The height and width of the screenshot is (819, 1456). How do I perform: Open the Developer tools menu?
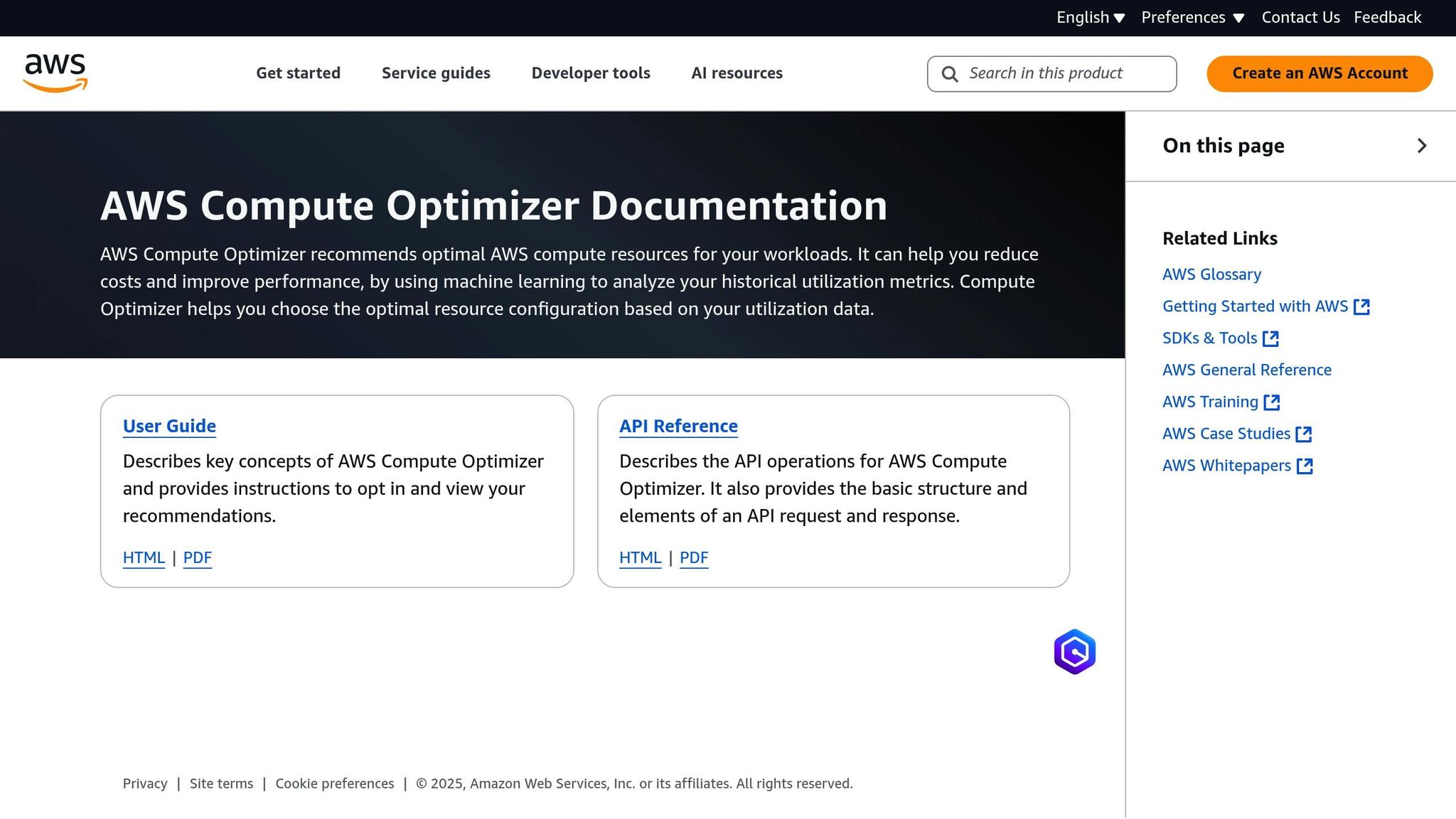point(591,73)
